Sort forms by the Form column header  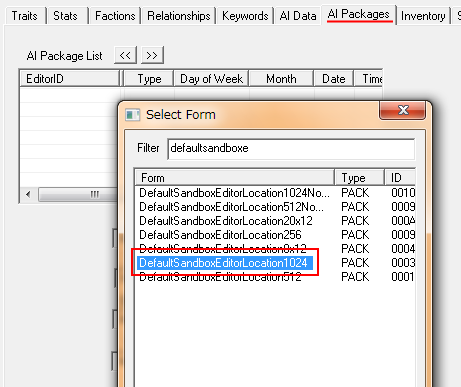point(235,177)
